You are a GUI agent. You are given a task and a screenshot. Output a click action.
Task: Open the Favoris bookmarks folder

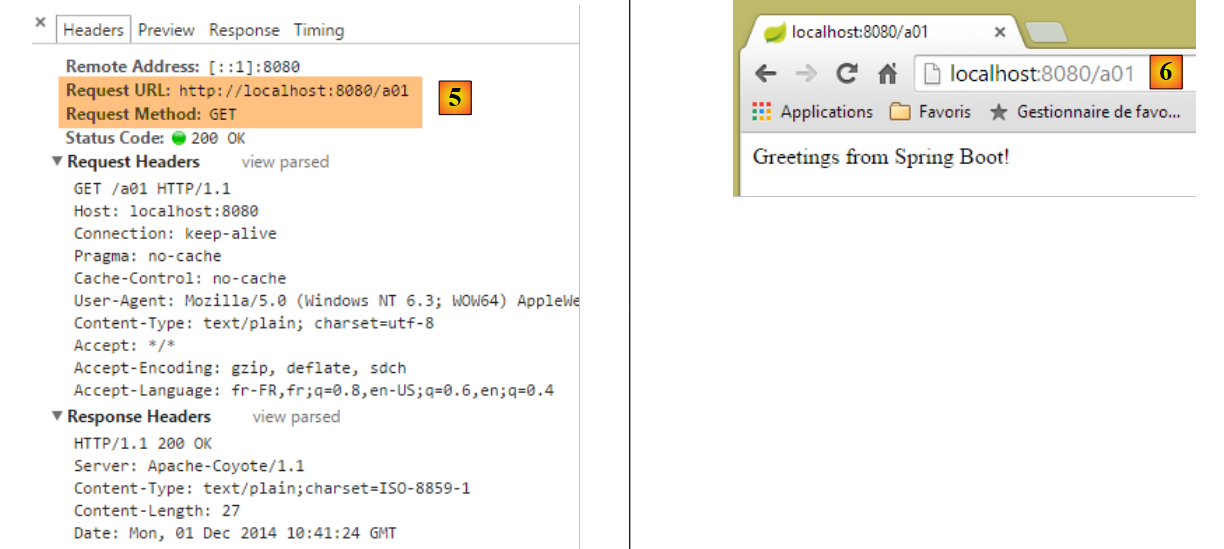pos(930,112)
